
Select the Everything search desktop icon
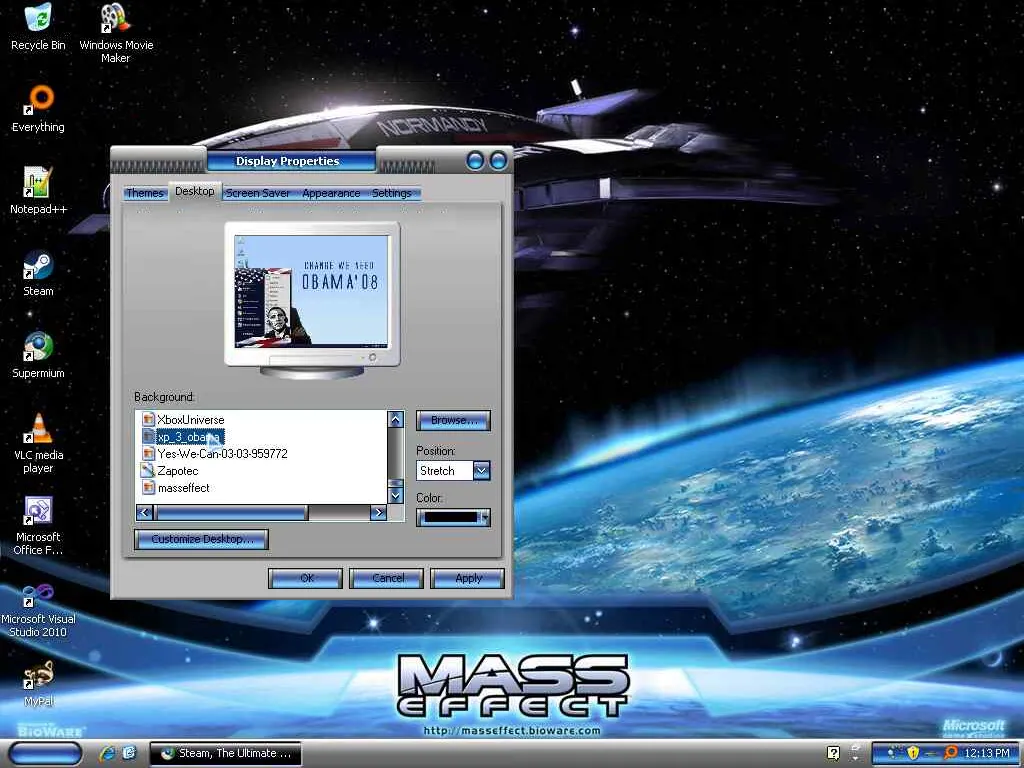[39, 108]
